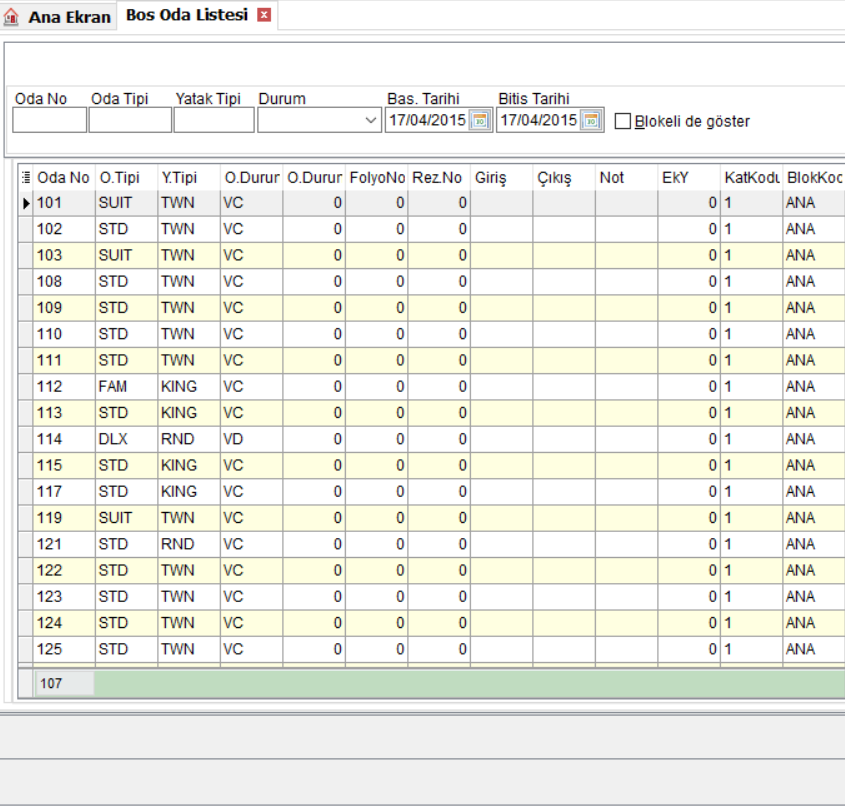Select room 102 cell
This screenshot has width=845, height=806.
pyautogui.click(x=64, y=230)
